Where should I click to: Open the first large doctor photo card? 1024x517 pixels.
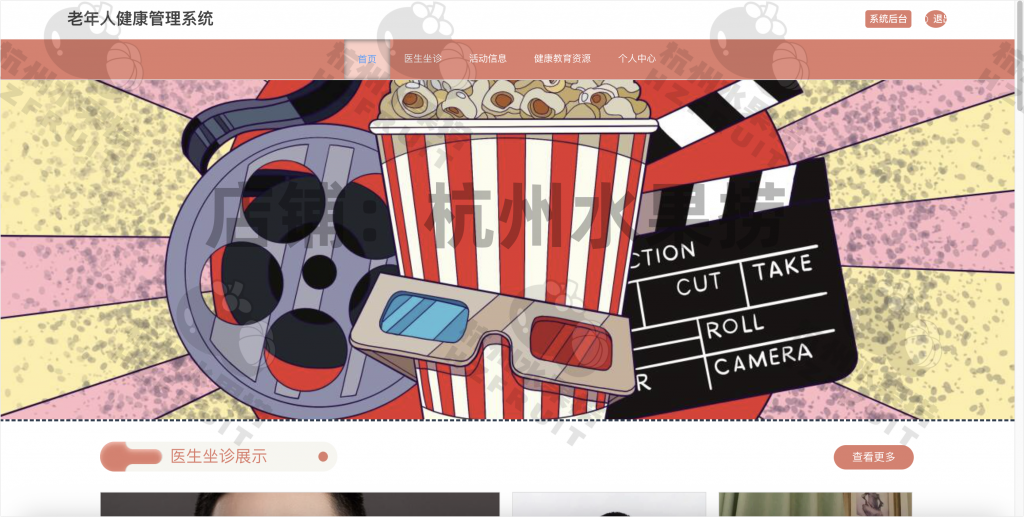click(300, 504)
